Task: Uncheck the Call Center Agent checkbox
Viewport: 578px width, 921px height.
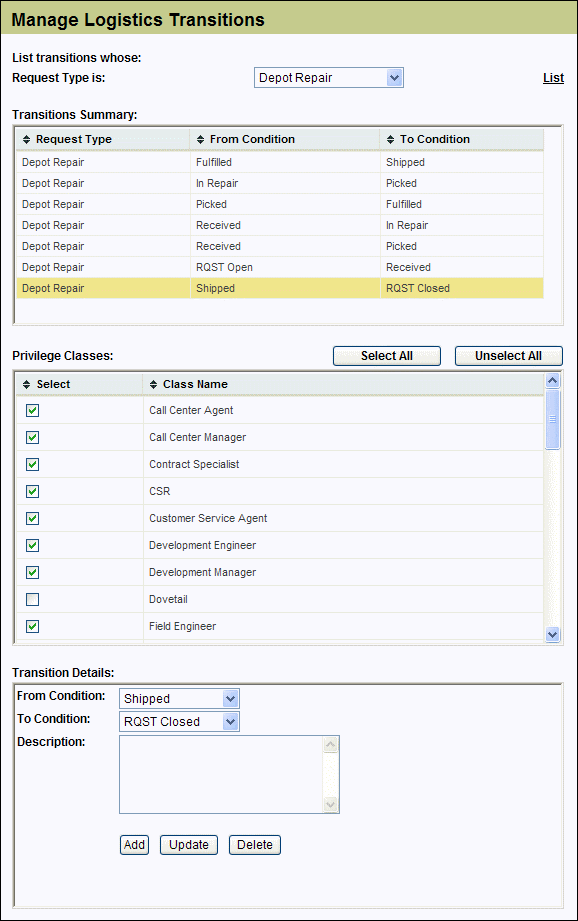Action: coord(32,410)
